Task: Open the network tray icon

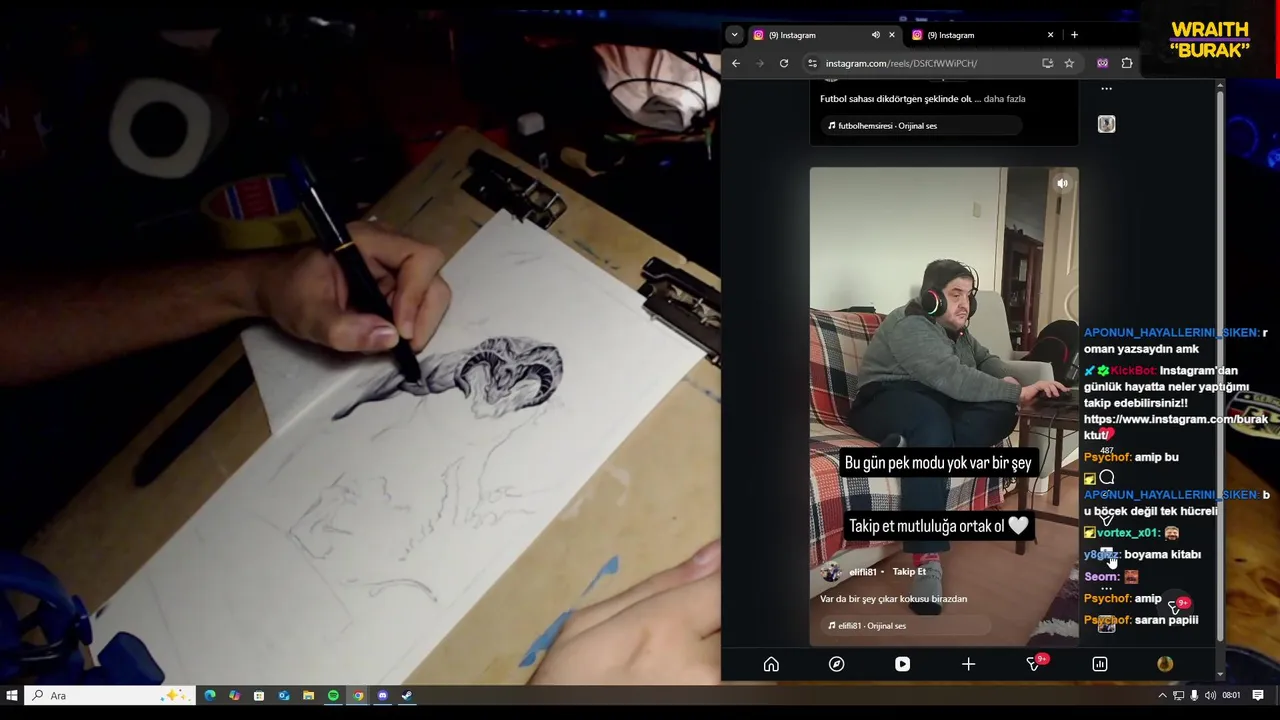Action: [x=1178, y=695]
